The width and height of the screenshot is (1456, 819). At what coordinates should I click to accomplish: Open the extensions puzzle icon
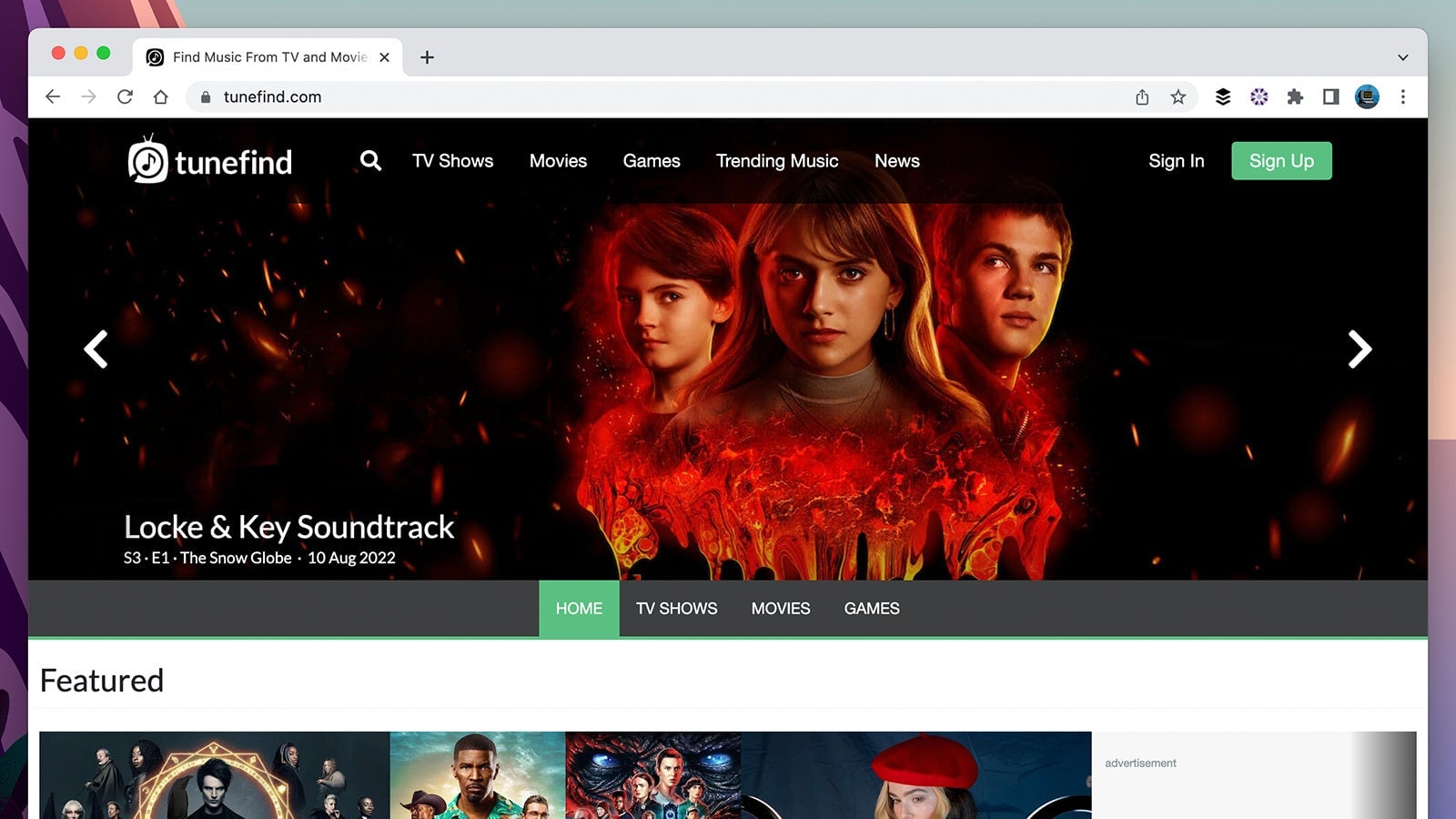click(x=1295, y=96)
